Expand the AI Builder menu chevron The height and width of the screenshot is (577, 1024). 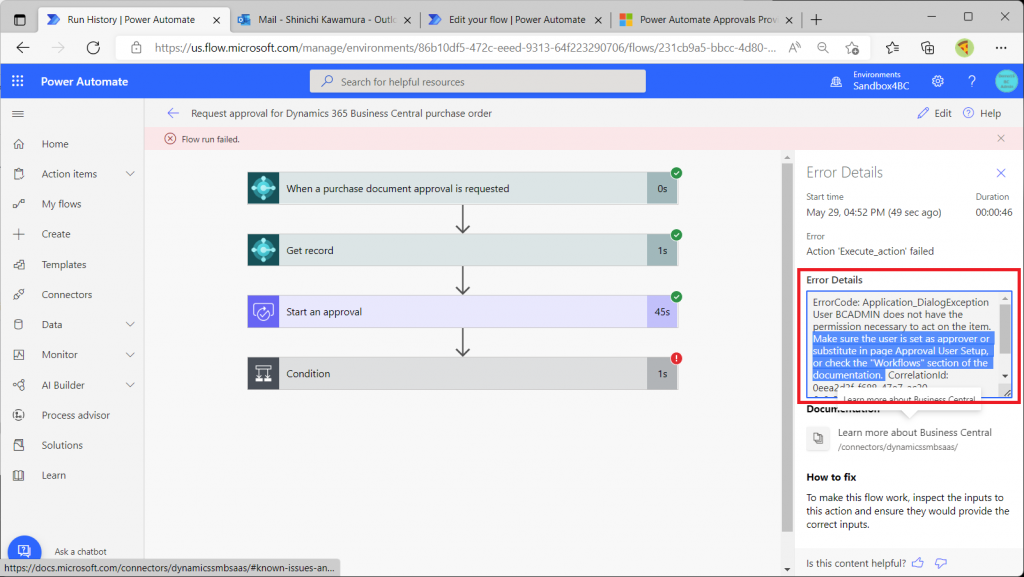pos(130,385)
